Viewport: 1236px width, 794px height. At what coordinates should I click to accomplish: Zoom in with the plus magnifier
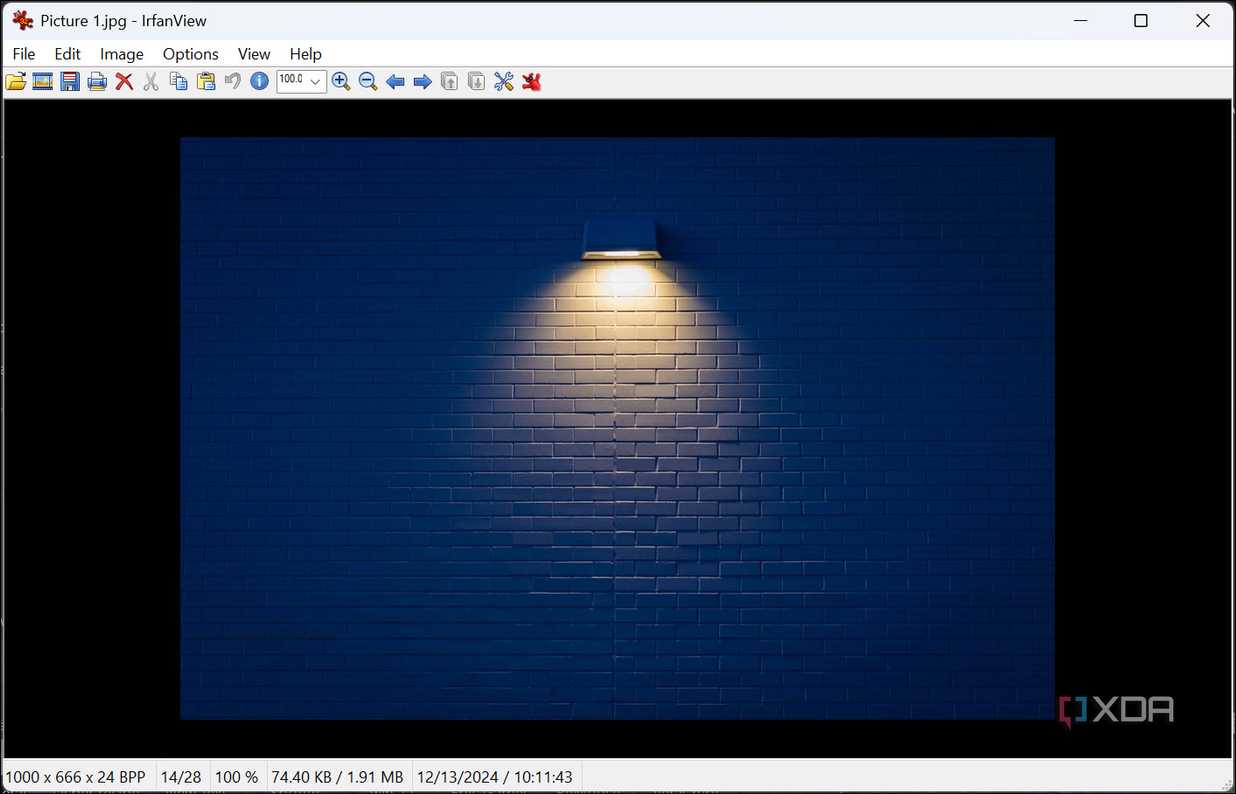[x=341, y=82]
